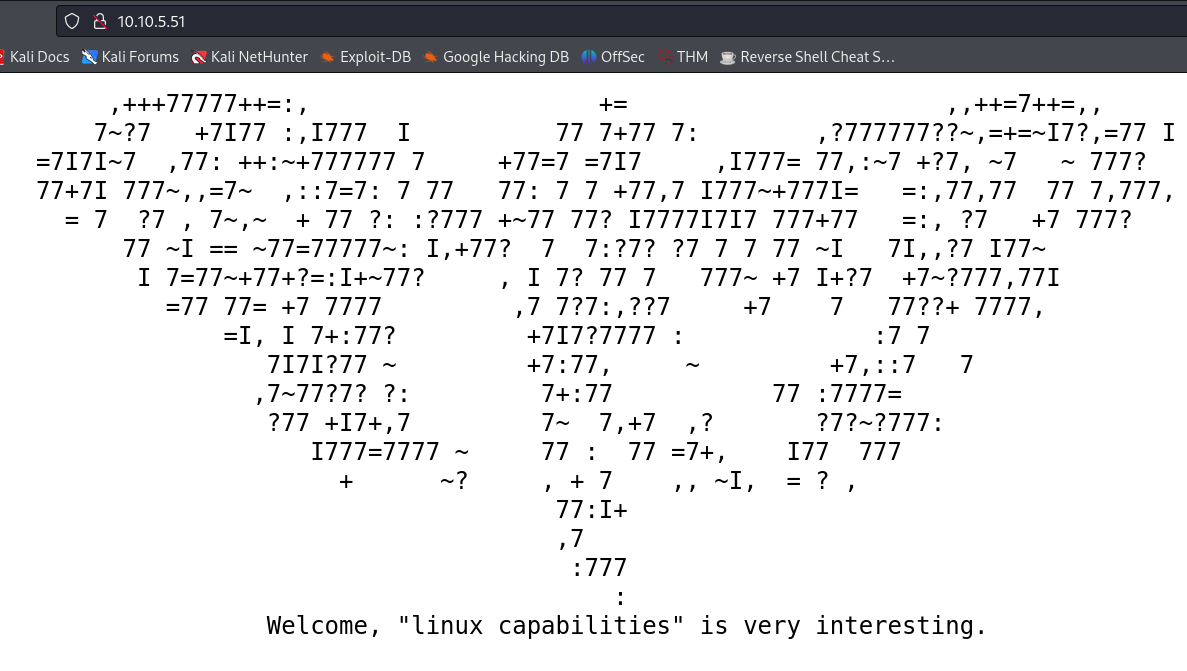Open the Reverse Shell Cheat Sheet bookmark

(807, 57)
